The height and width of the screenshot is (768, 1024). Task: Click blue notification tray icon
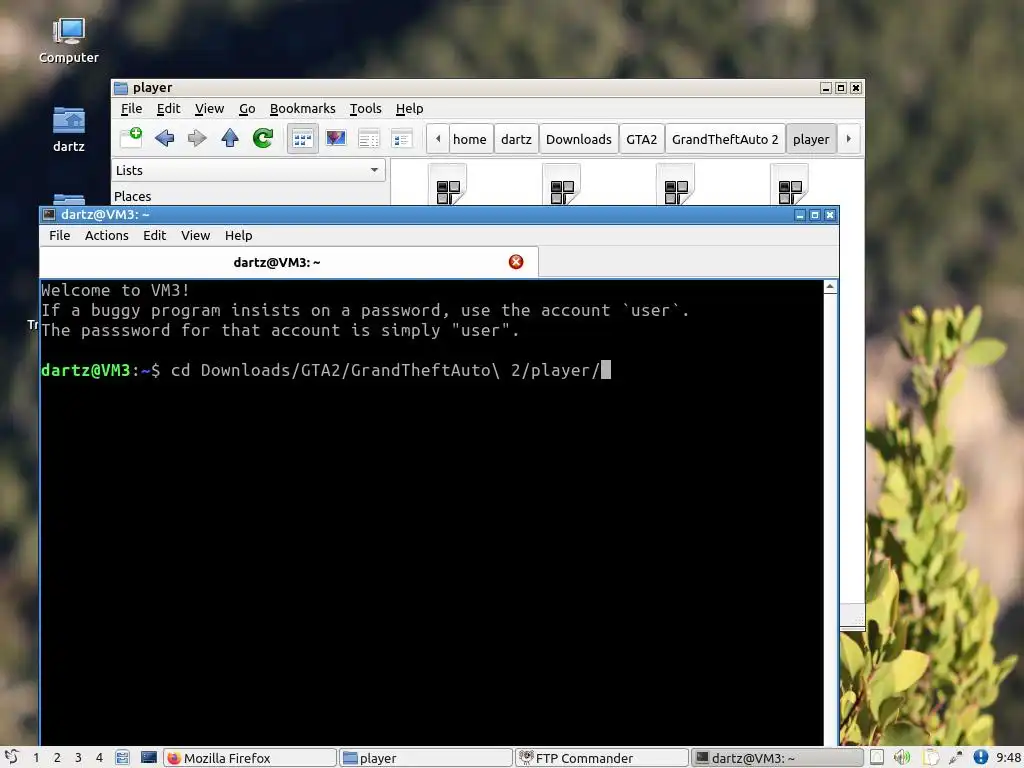tap(980, 758)
